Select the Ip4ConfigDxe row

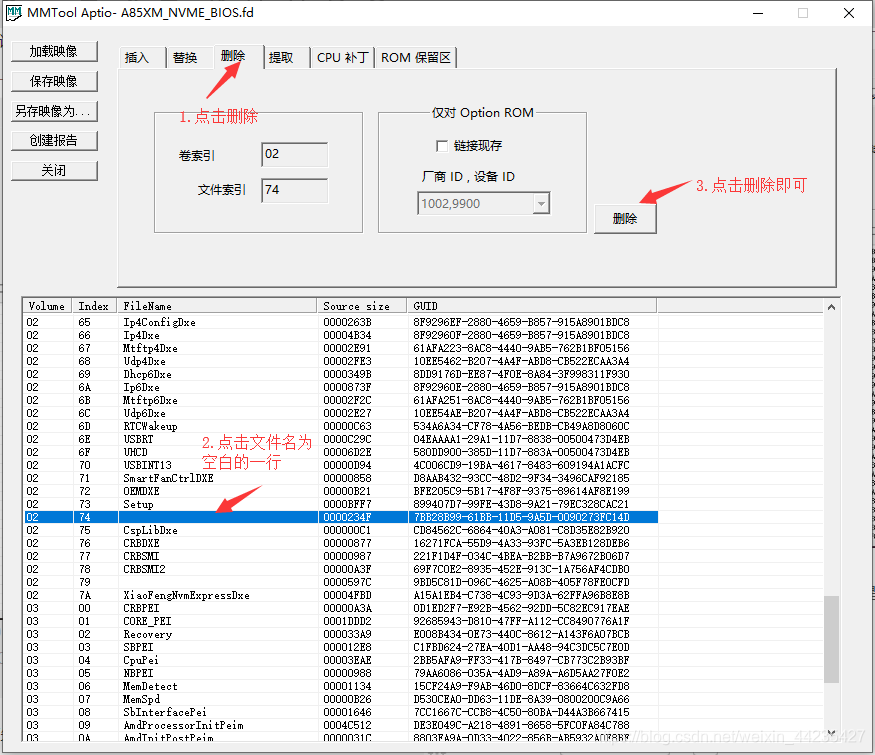click(x=341, y=323)
